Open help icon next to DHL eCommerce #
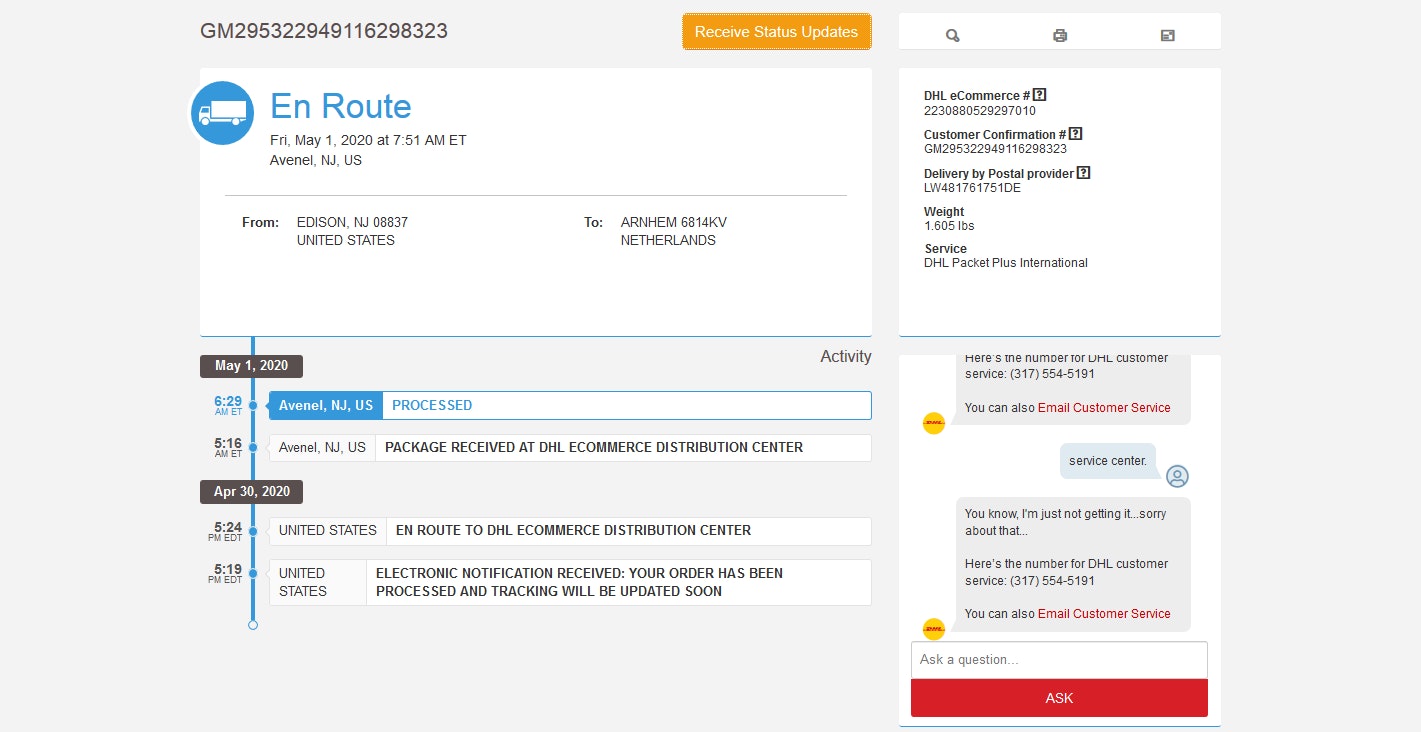Image resolution: width=1421 pixels, height=732 pixels. [x=1040, y=95]
